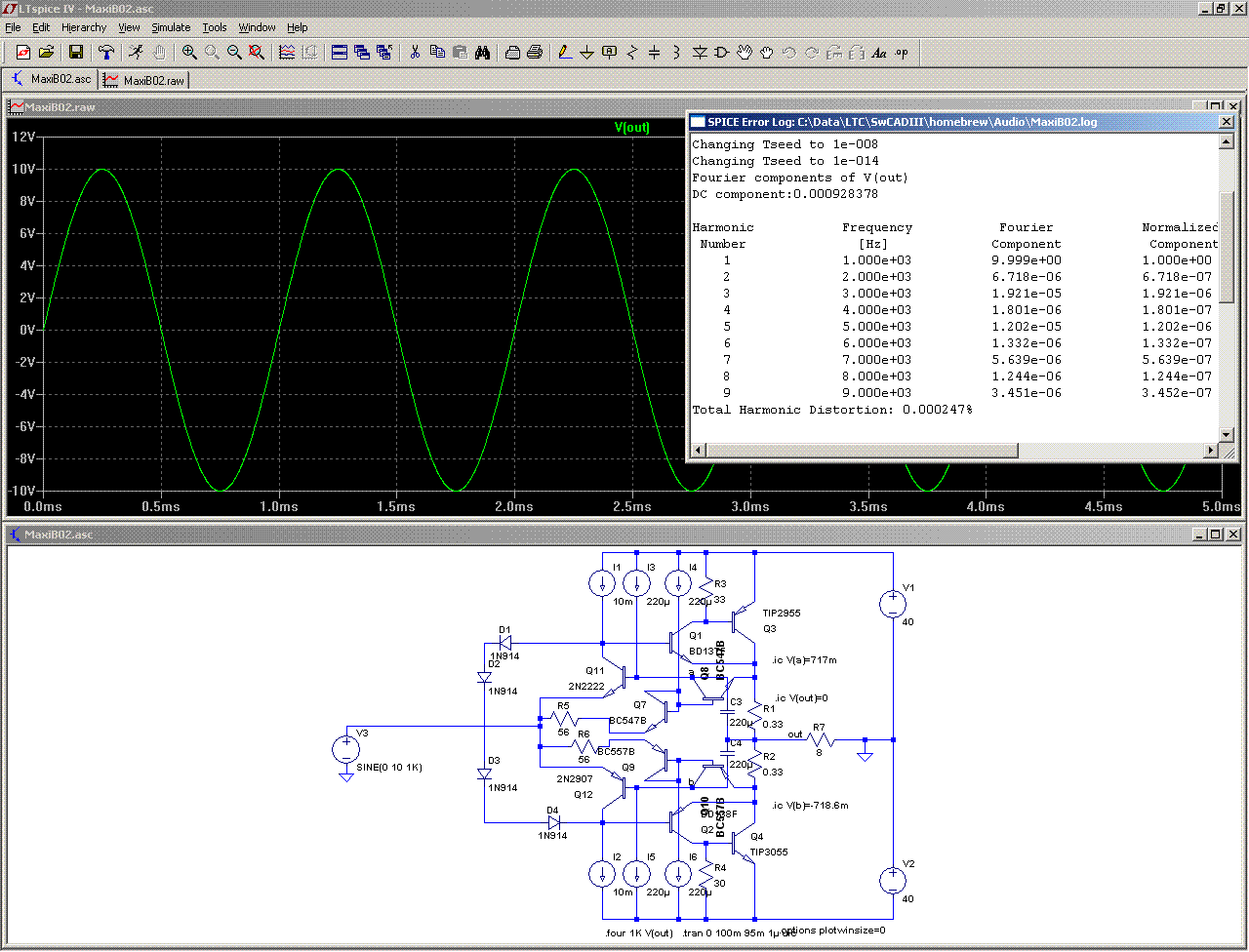The height and width of the screenshot is (952, 1249).
Task: Click the error log scroll right arrow
Action: pos(1211,451)
